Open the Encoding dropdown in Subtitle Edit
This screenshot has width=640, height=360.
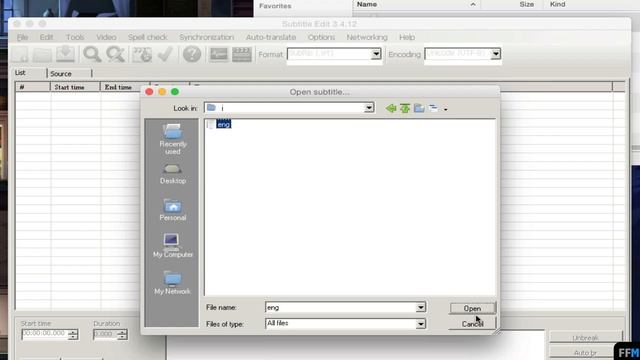[496, 54]
